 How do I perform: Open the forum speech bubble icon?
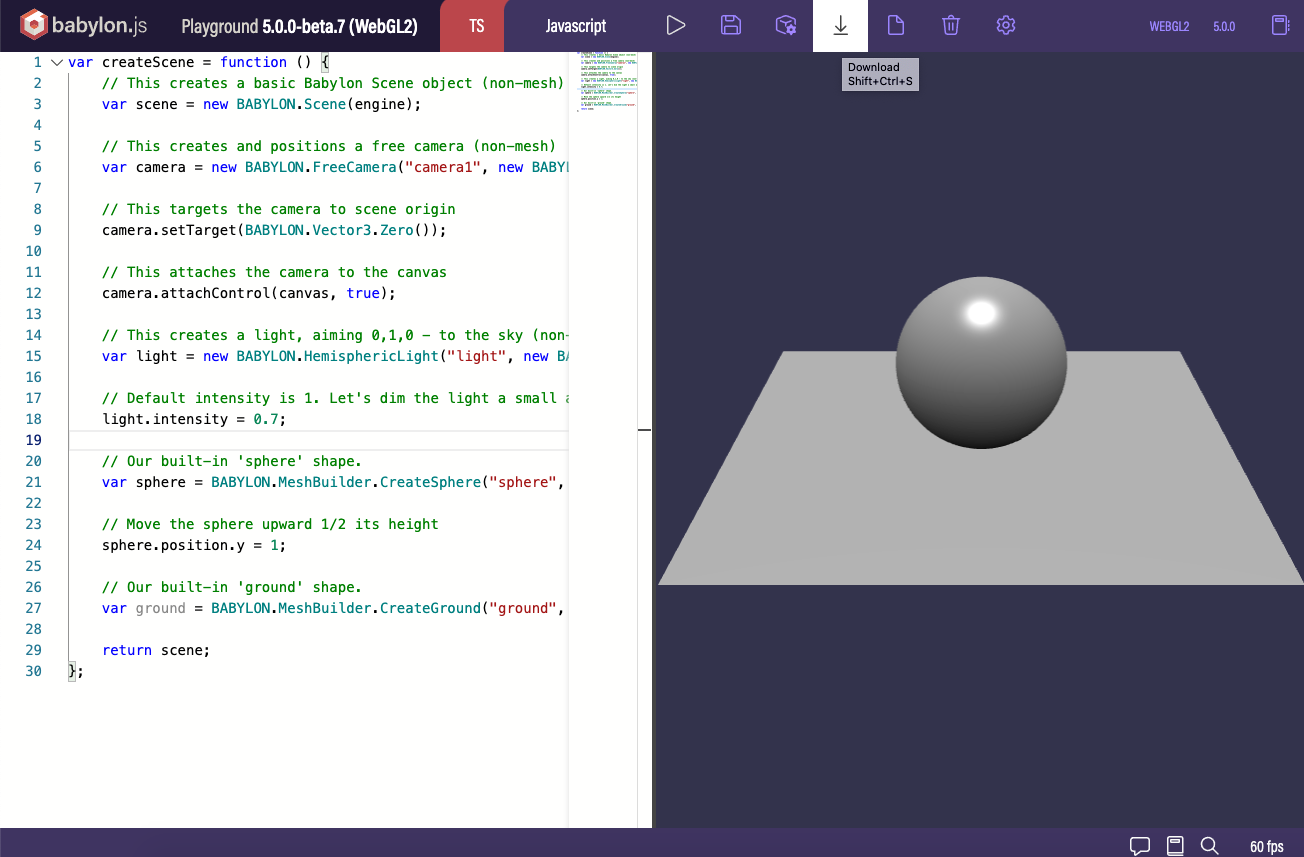[1140, 846]
